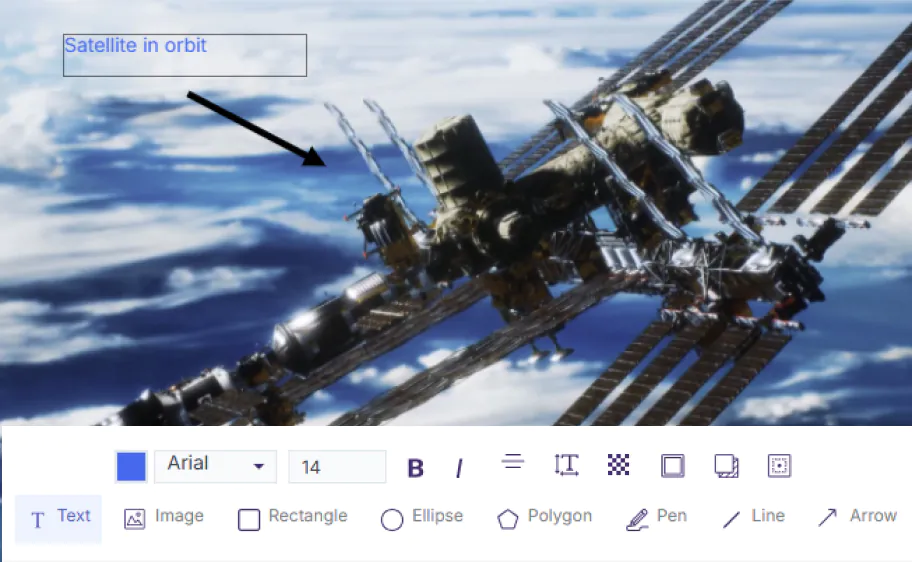Image resolution: width=912 pixels, height=562 pixels.
Task: Toggle italic formatting
Action: click(x=459, y=468)
